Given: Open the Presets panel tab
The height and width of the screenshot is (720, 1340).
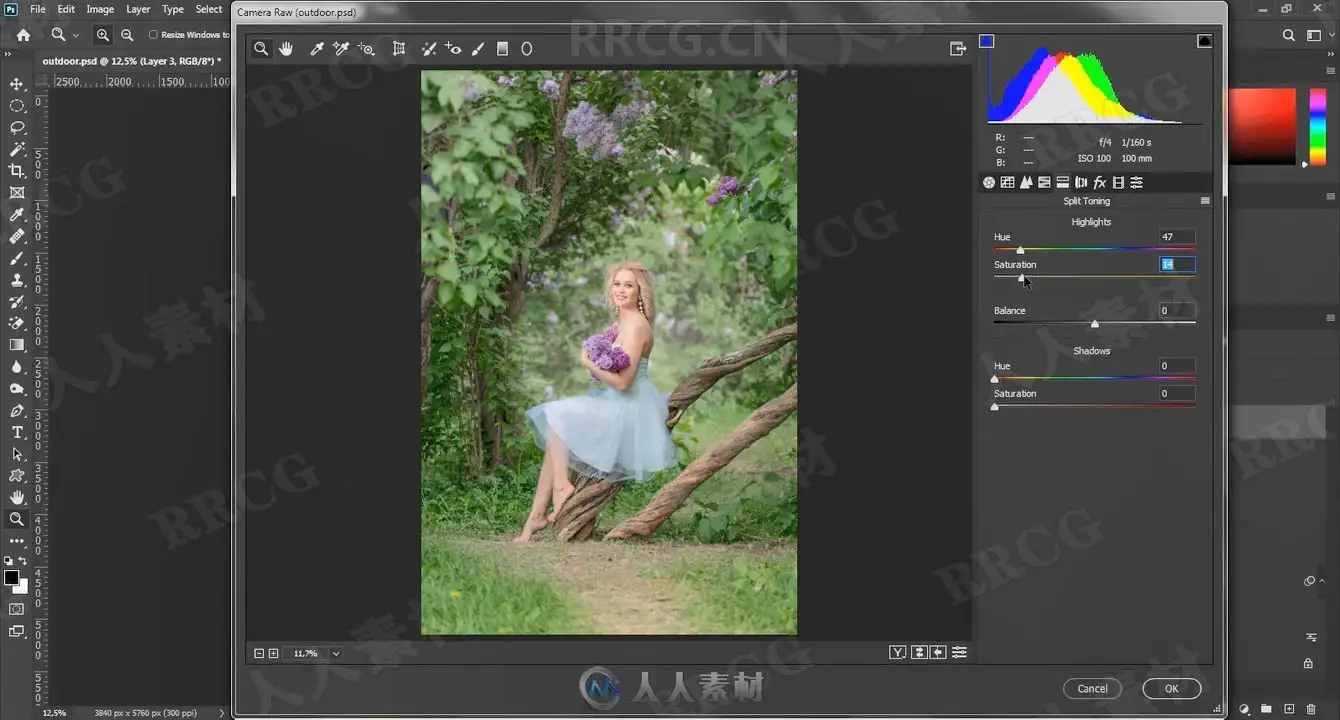Looking at the screenshot, I should tap(1136, 182).
